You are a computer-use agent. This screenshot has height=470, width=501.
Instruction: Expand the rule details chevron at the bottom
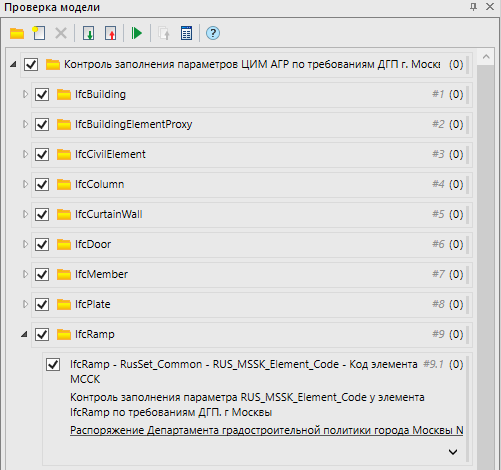coord(453,452)
